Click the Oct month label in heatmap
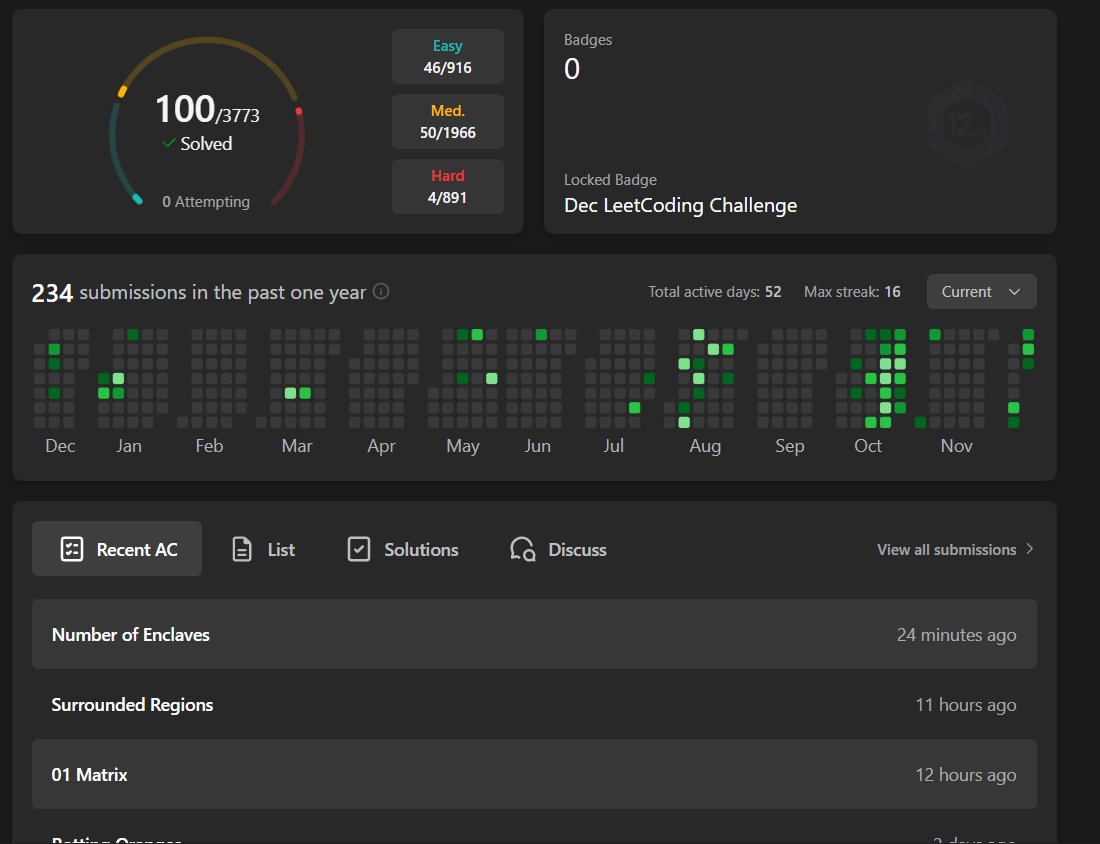The height and width of the screenshot is (844, 1100). pyautogui.click(x=868, y=446)
